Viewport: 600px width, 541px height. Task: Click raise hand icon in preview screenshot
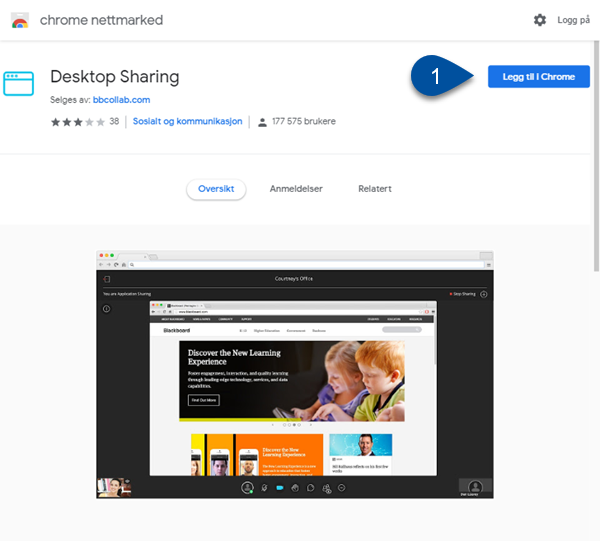[x=295, y=488]
